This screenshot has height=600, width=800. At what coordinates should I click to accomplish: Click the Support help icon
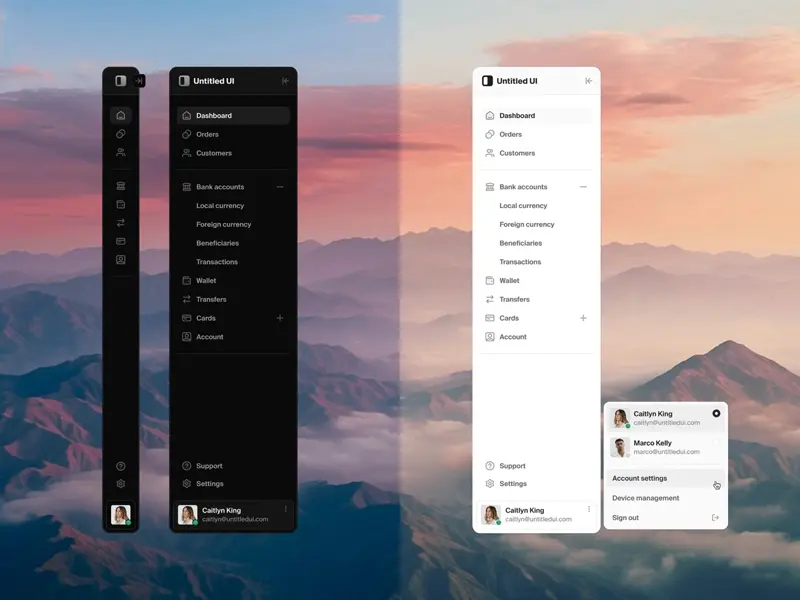pos(120,466)
